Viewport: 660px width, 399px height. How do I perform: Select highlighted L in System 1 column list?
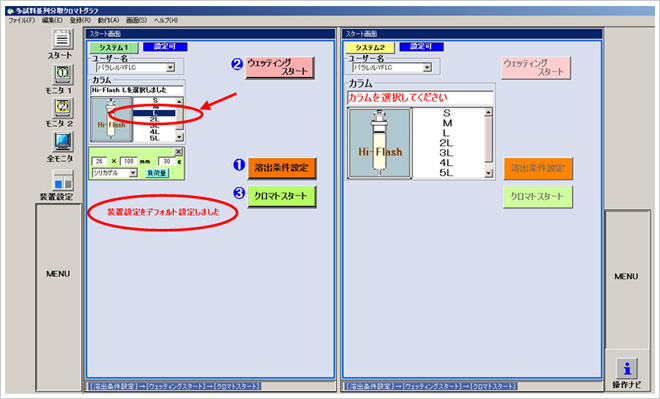(154, 113)
